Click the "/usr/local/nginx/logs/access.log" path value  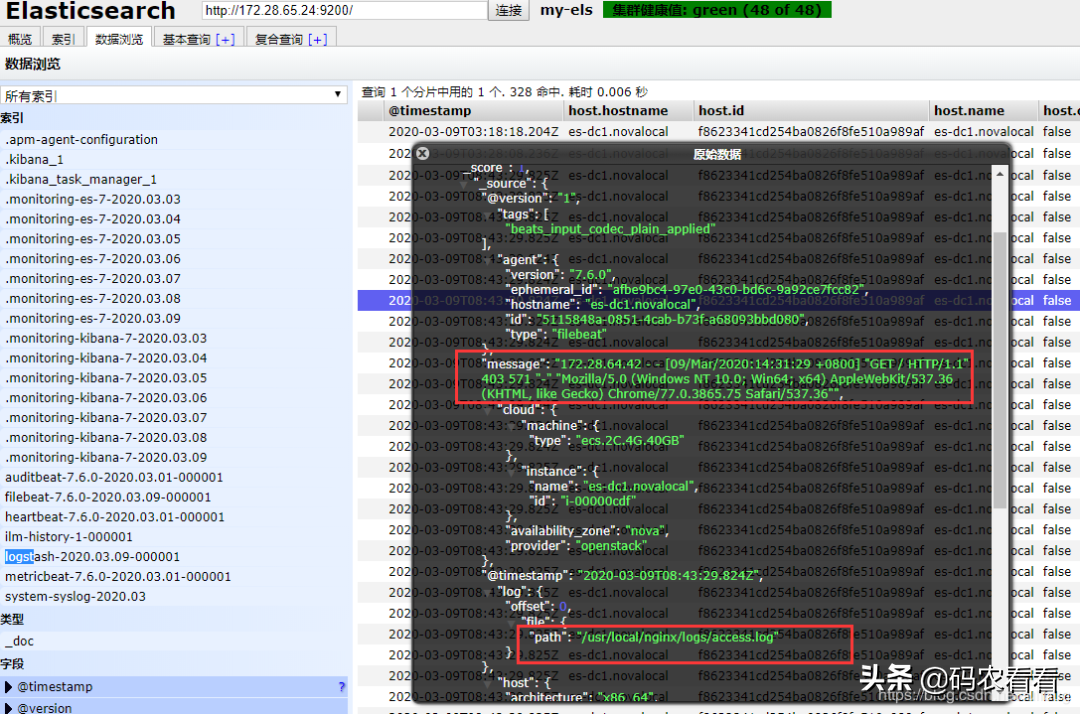pyautogui.click(x=678, y=637)
